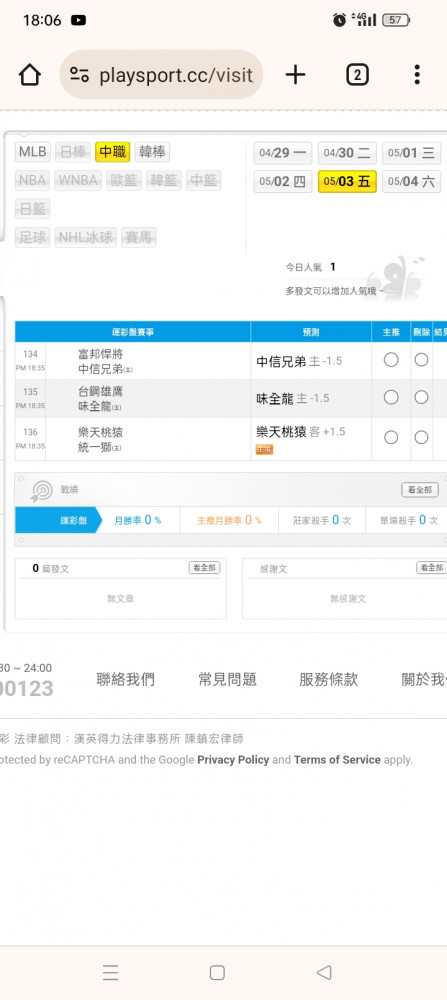Select the 韓棒 league tab
The image size is (447, 1000).
[152, 152]
